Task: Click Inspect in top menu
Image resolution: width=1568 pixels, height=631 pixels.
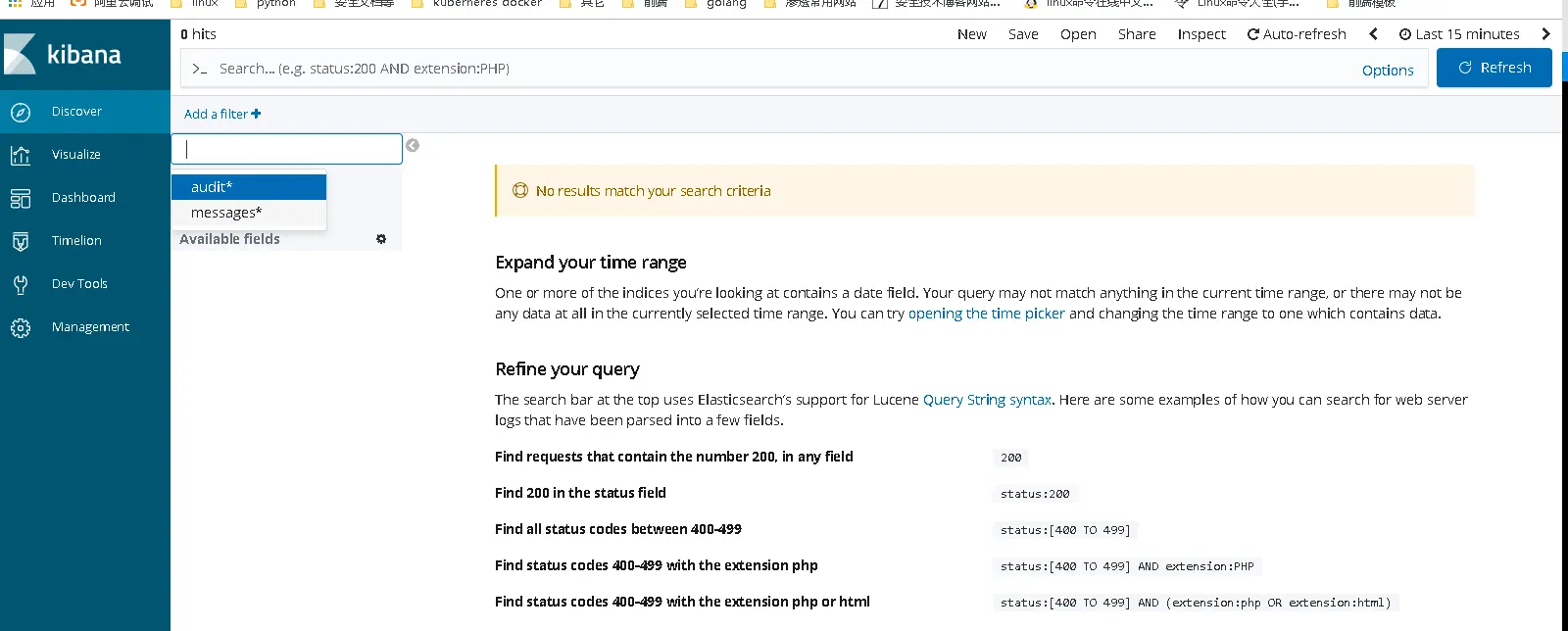Action: coord(1201,34)
